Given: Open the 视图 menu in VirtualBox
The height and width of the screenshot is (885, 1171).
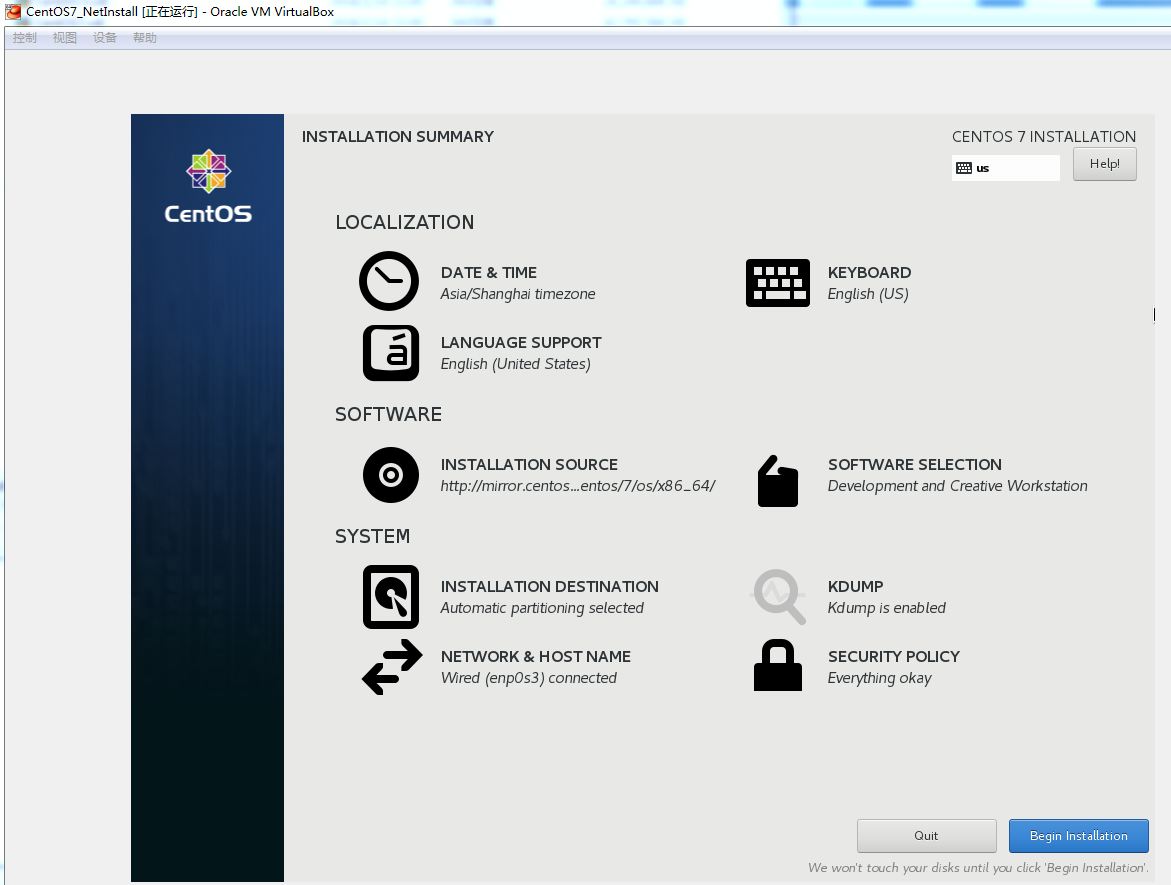Looking at the screenshot, I should 64,37.
